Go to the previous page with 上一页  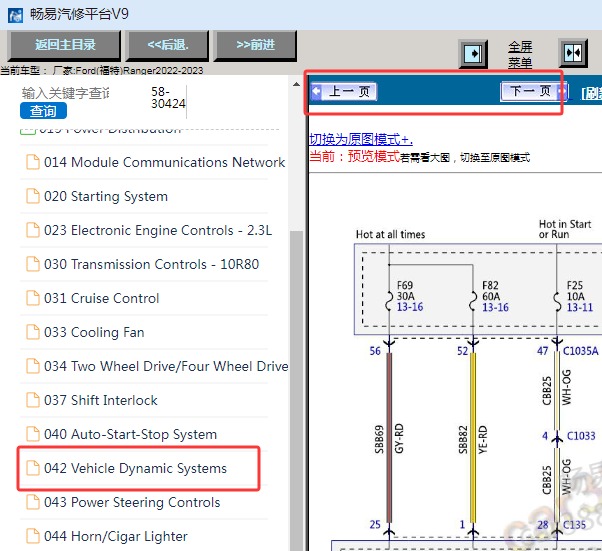click(344, 91)
